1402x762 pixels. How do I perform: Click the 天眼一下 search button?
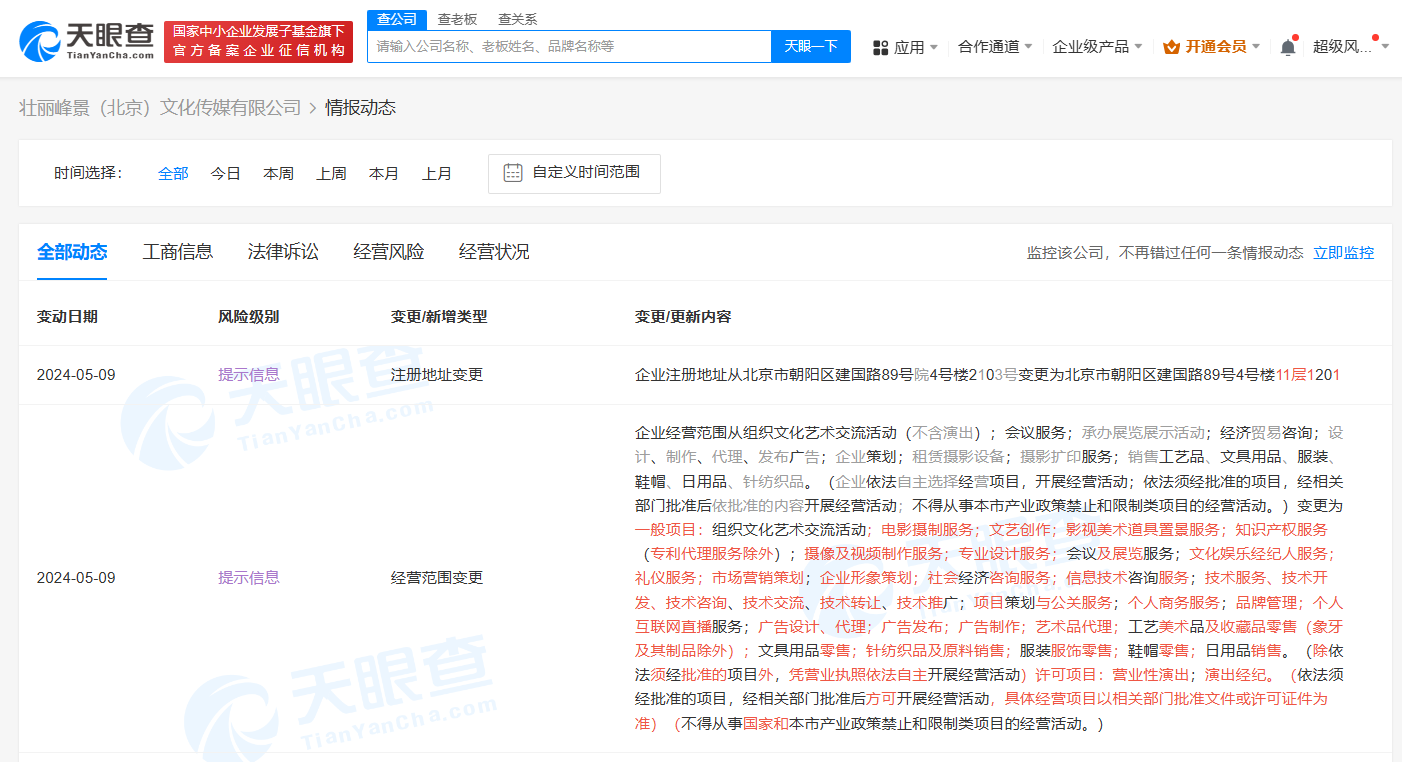[811, 46]
